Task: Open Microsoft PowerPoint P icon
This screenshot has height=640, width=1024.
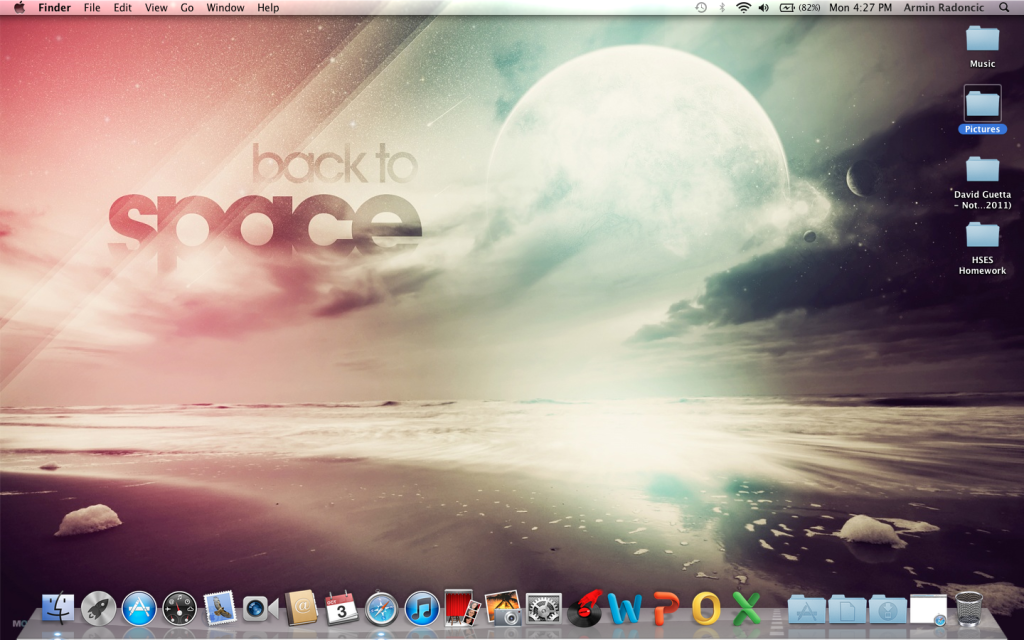Action: [x=665, y=608]
